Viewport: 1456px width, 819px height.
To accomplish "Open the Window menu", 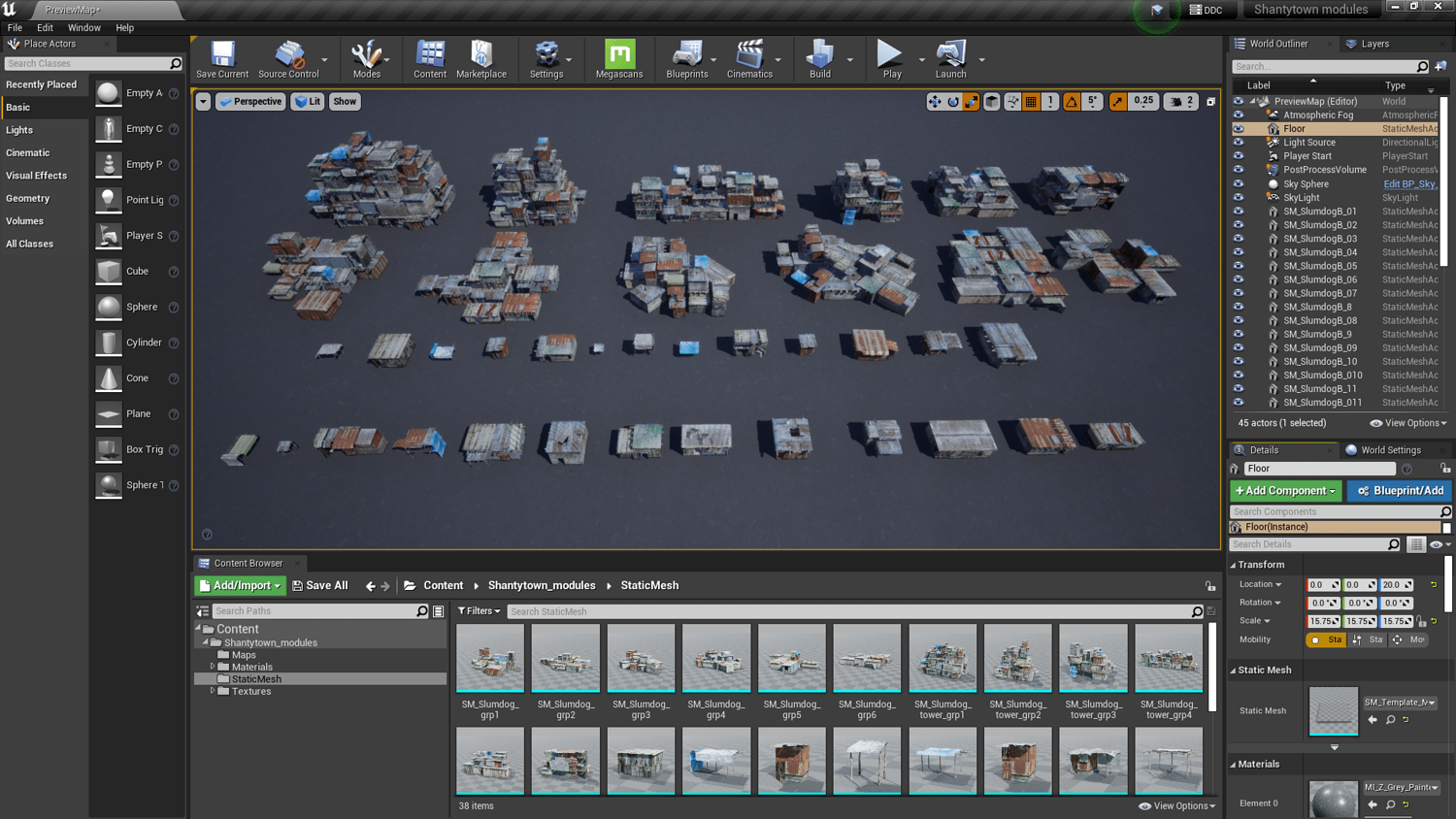I will coord(84,28).
